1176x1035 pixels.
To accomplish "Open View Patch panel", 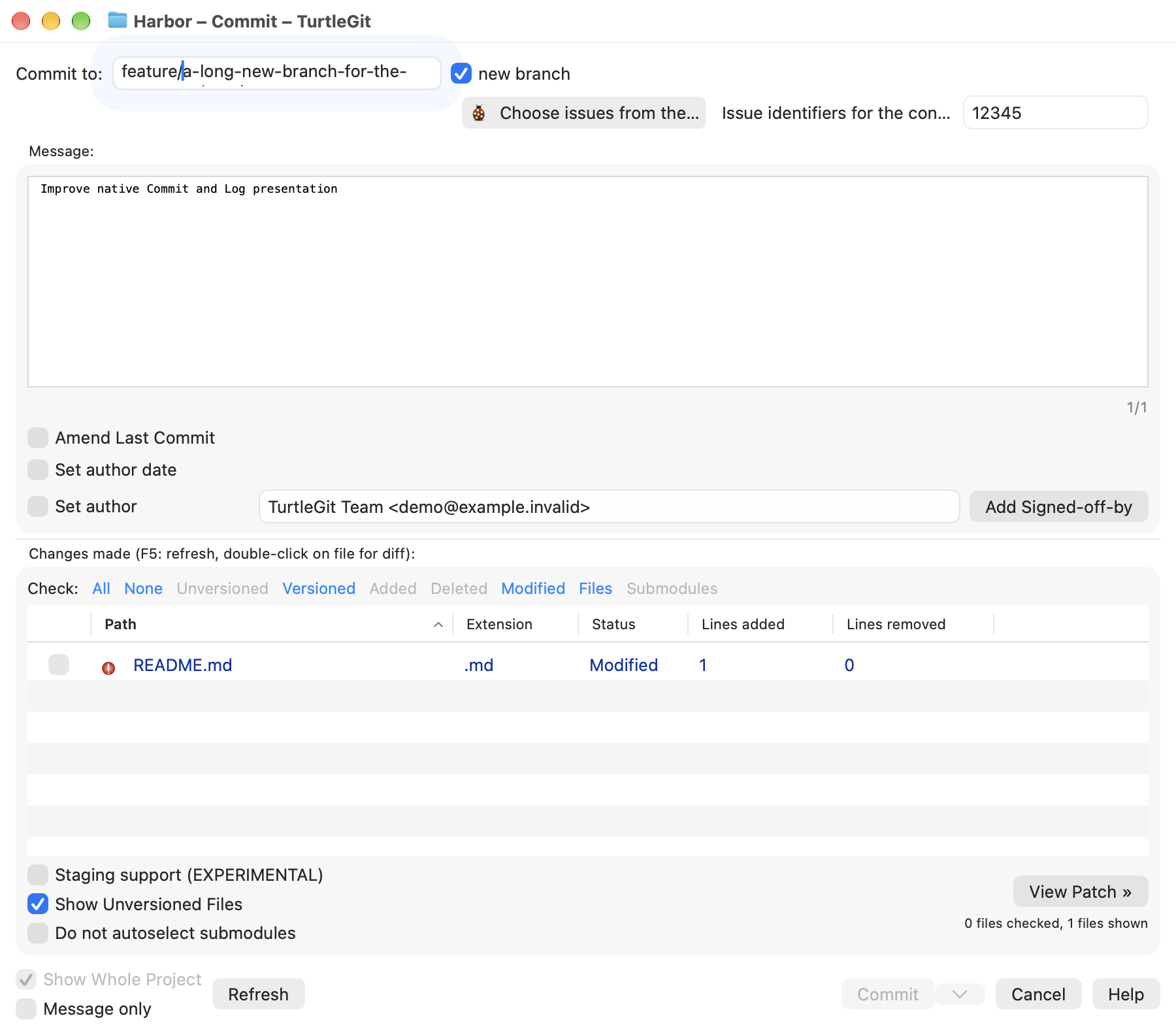I will (1081, 892).
